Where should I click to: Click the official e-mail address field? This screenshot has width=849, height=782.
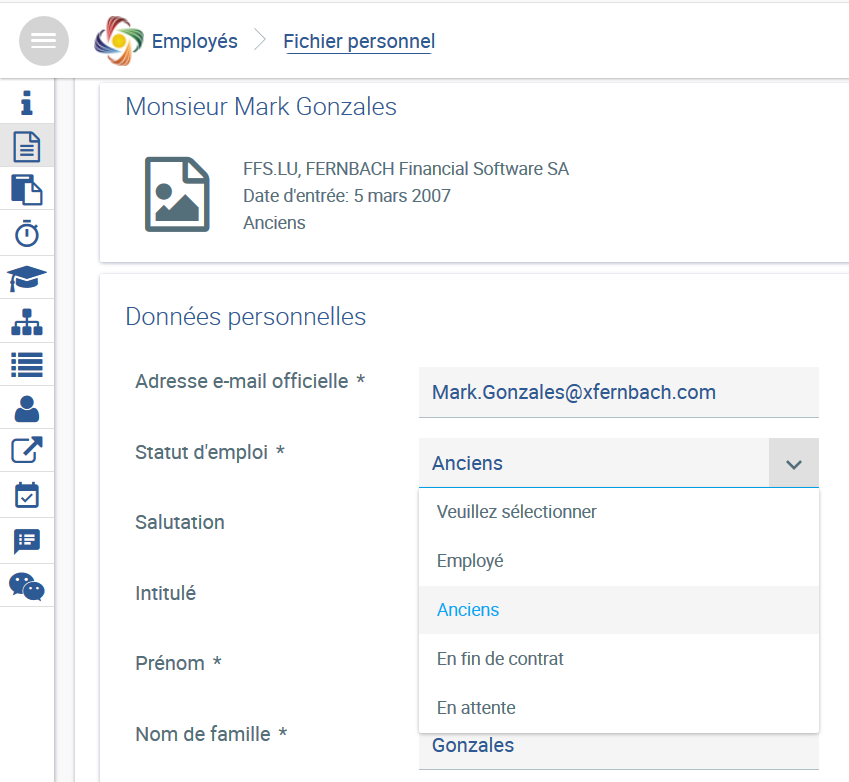pyautogui.click(x=619, y=393)
